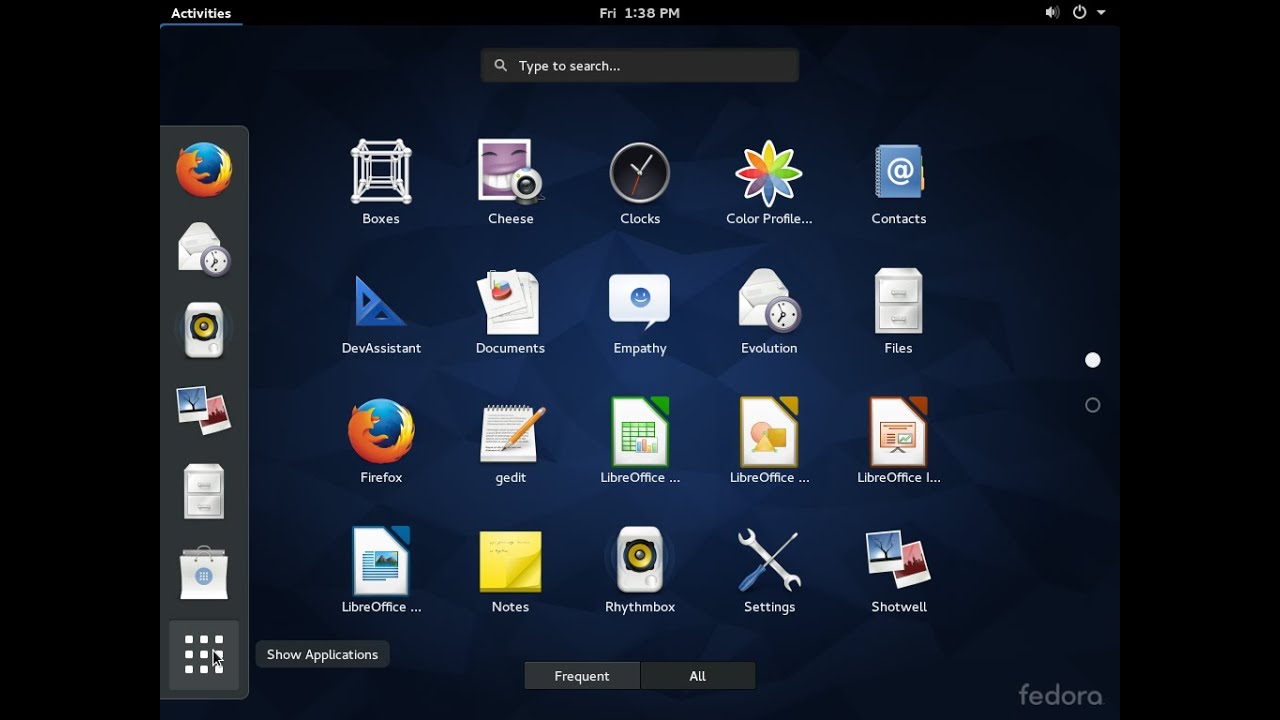Click Shotwell photos in the dash
This screenshot has height=720, width=1280.
point(204,410)
